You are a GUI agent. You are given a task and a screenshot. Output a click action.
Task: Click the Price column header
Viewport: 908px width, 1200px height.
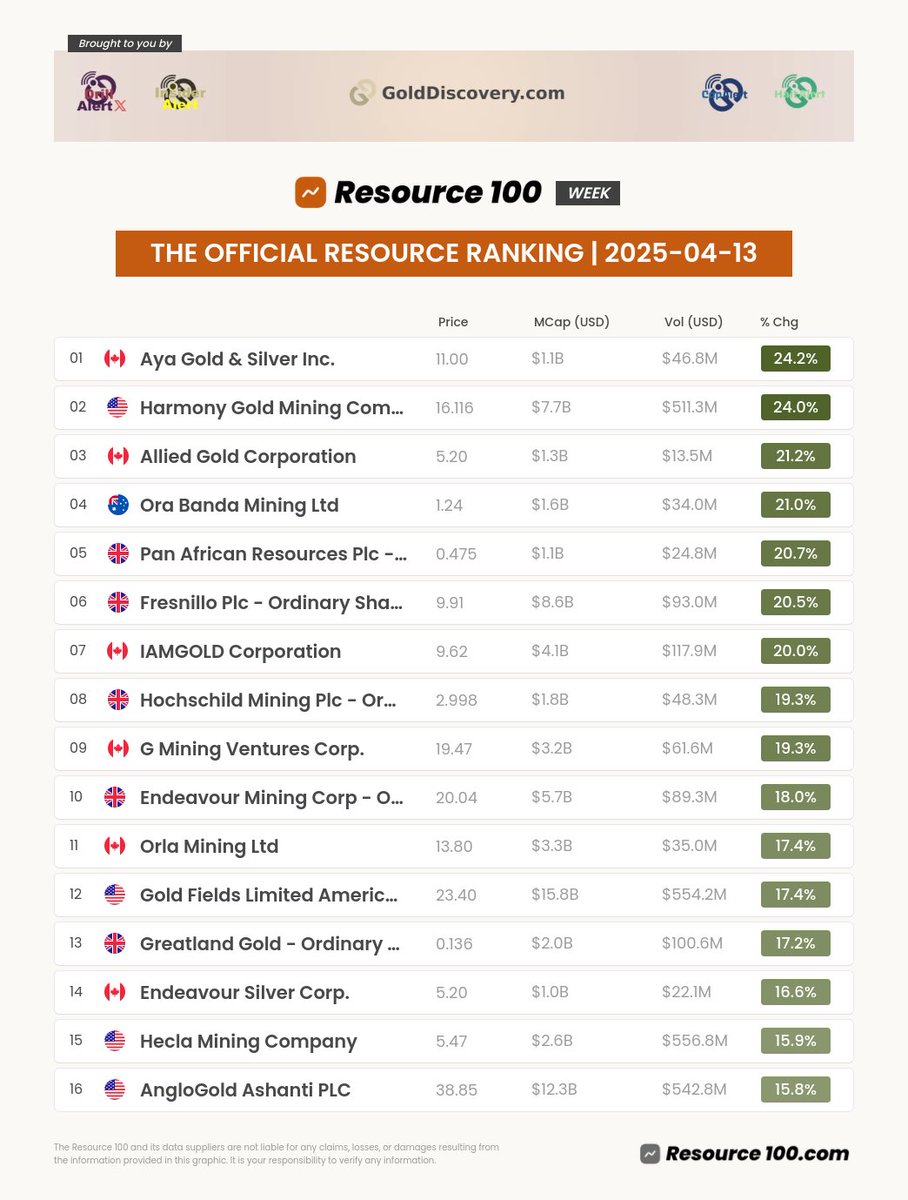tap(453, 322)
